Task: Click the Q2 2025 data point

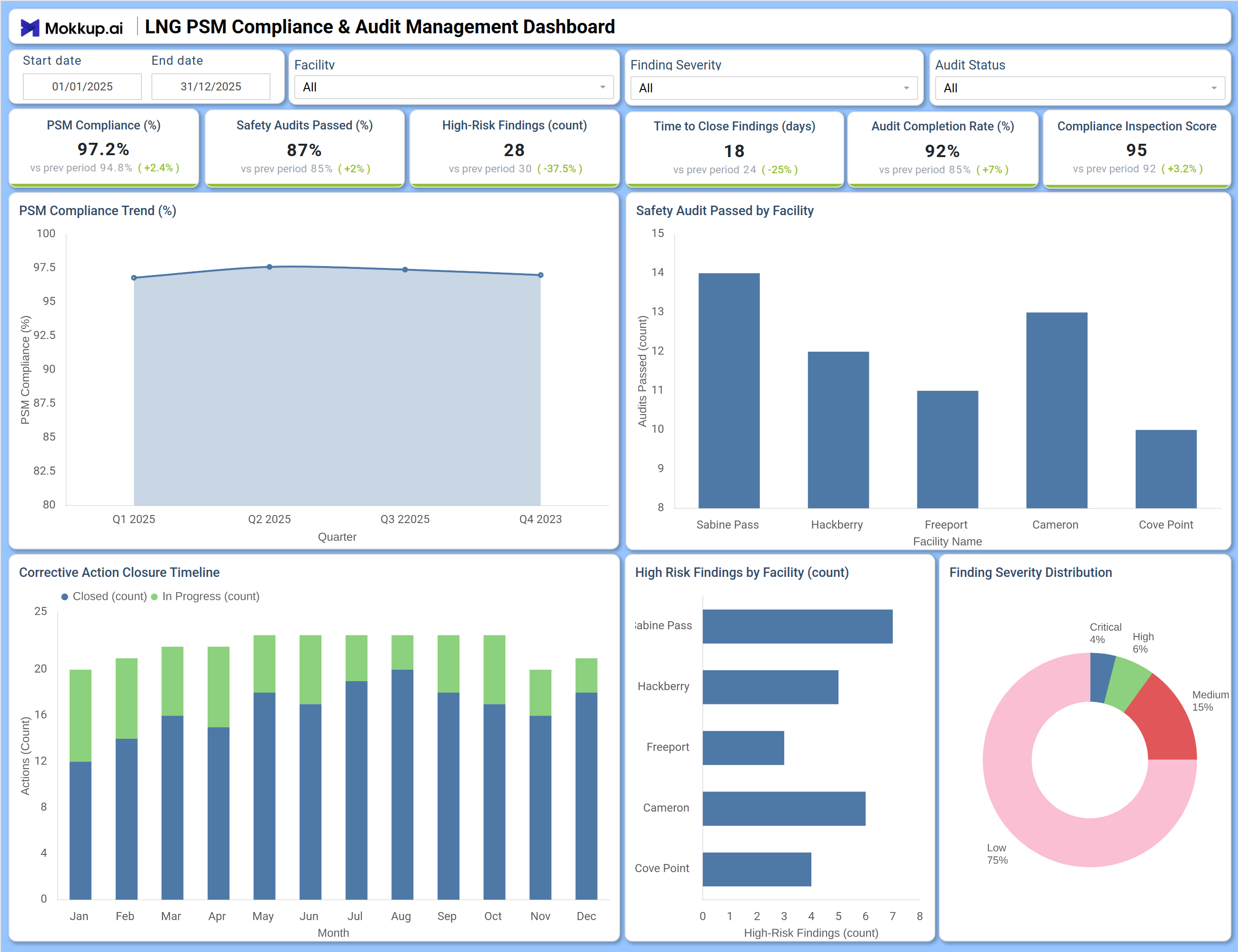Action: pos(269,267)
